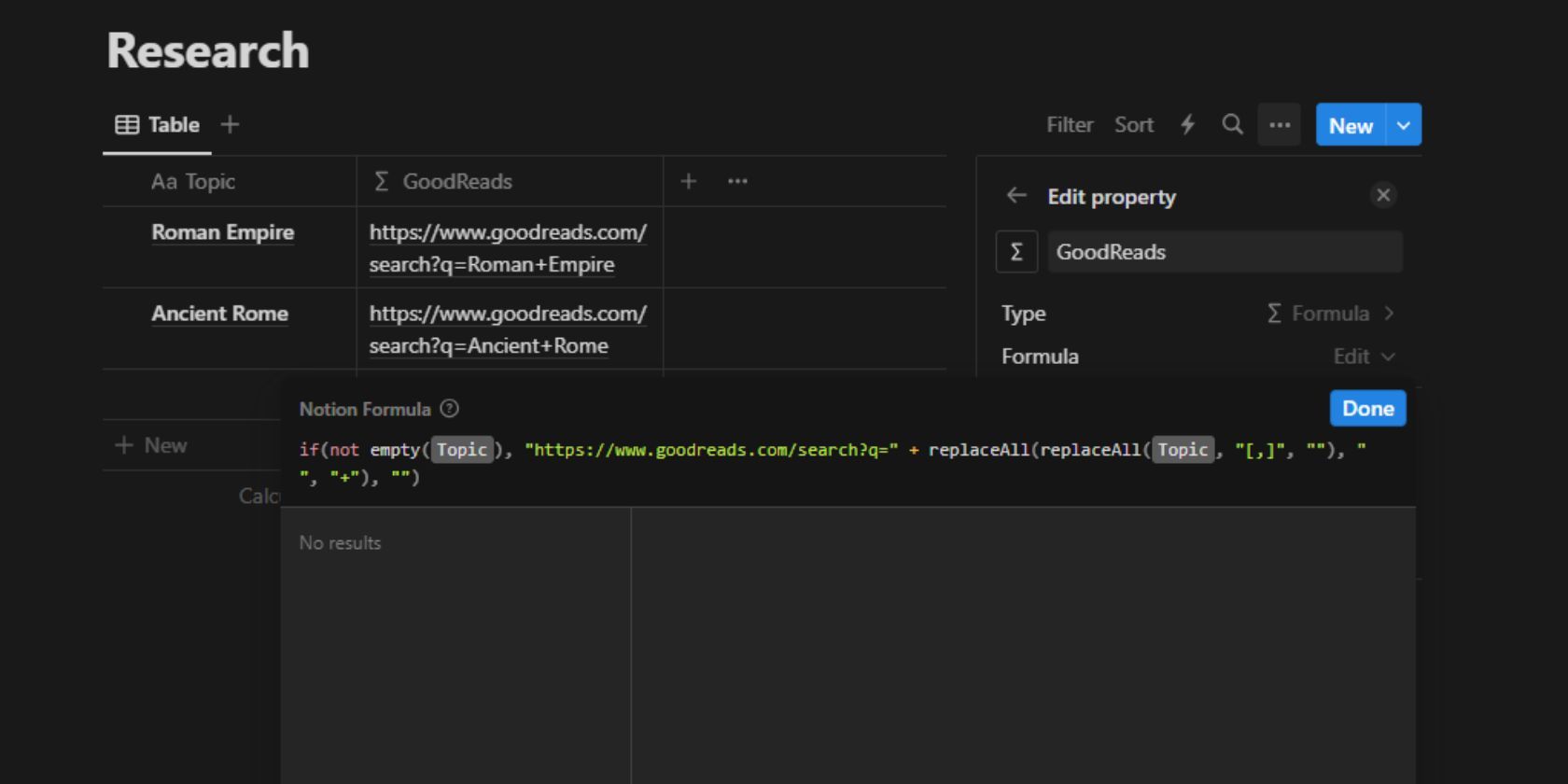
Task: Click the GoodReads property name field
Action: point(1224,252)
